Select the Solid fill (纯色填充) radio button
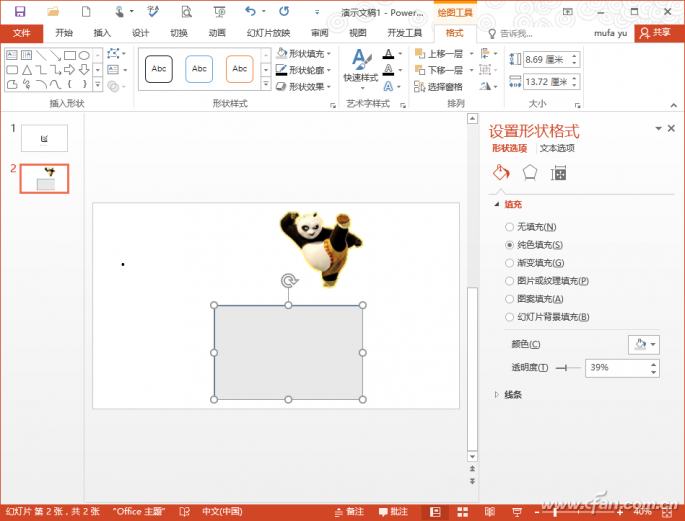 tap(509, 245)
